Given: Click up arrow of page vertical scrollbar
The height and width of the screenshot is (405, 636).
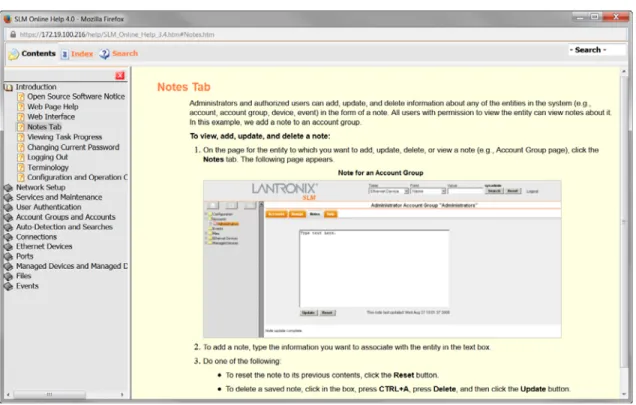Looking at the screenshot, I should 624,72.
